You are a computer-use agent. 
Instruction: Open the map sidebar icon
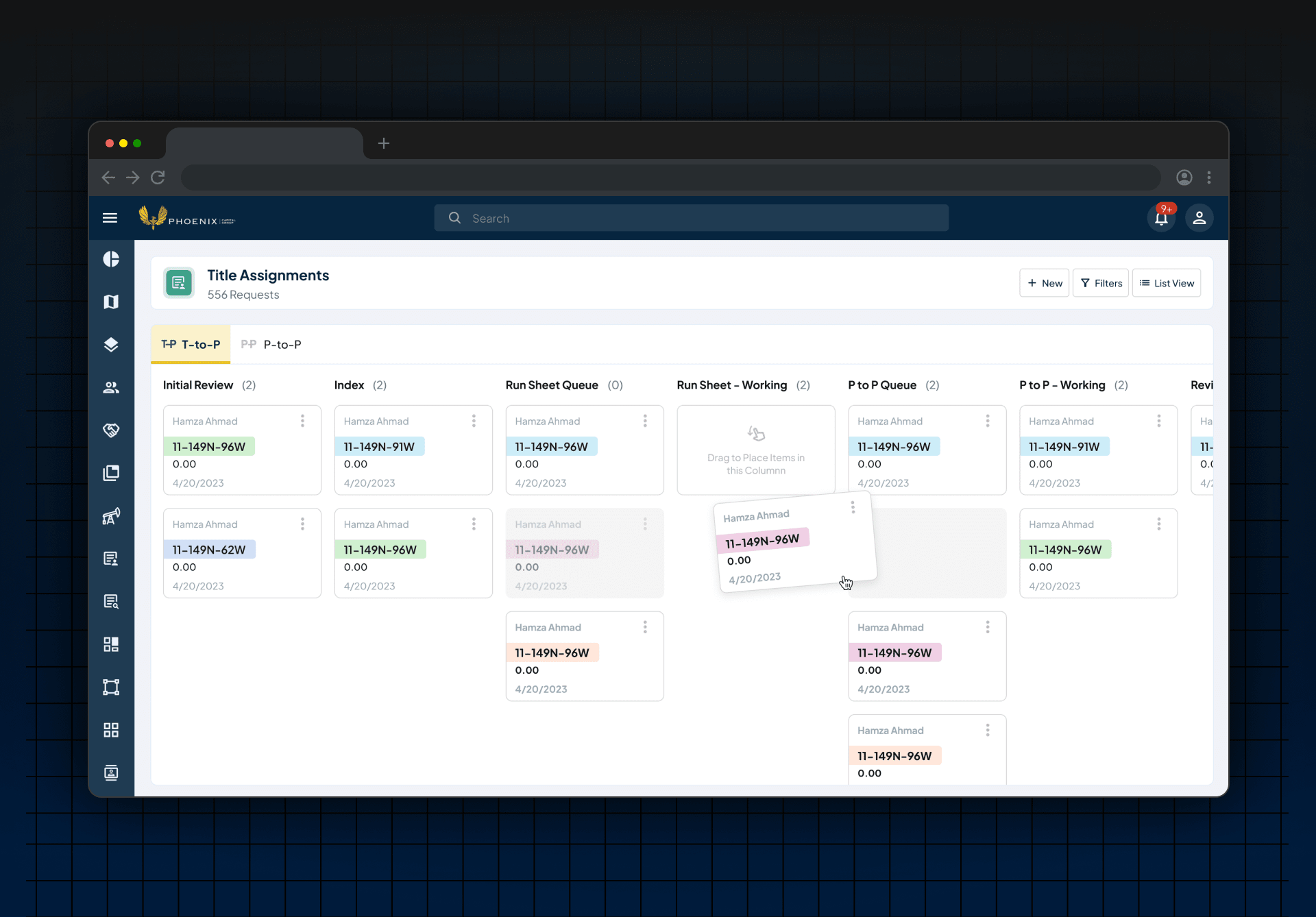(111, 302)
